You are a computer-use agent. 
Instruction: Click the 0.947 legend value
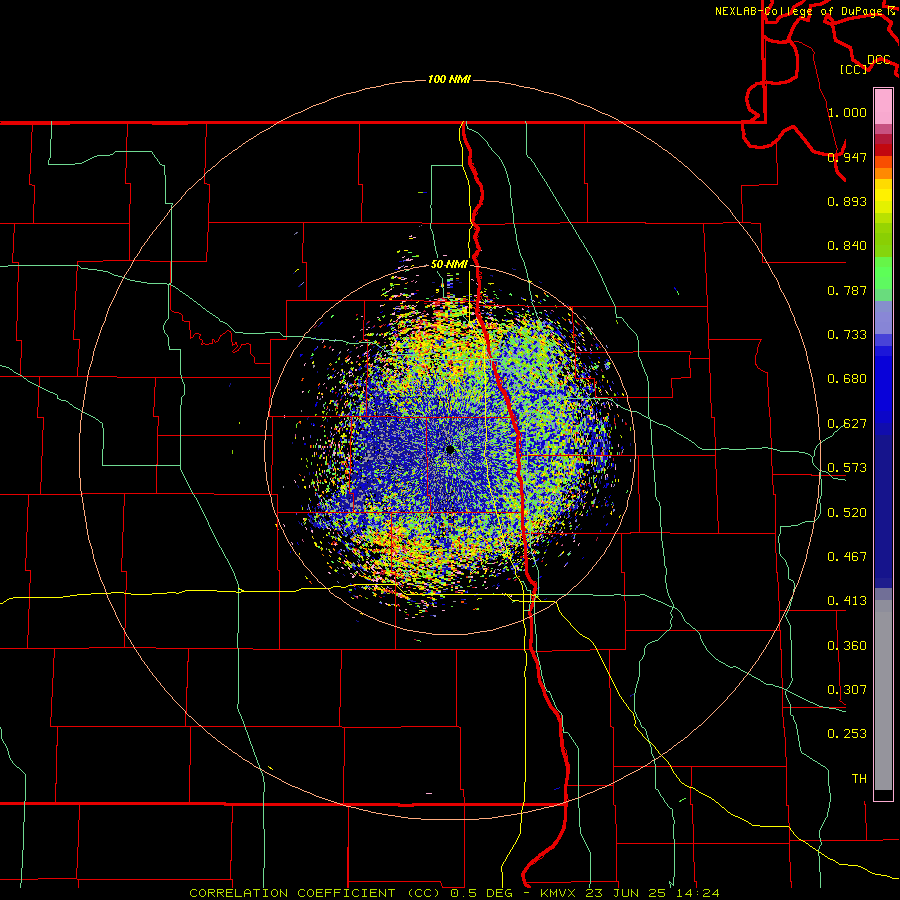(847, 157)
